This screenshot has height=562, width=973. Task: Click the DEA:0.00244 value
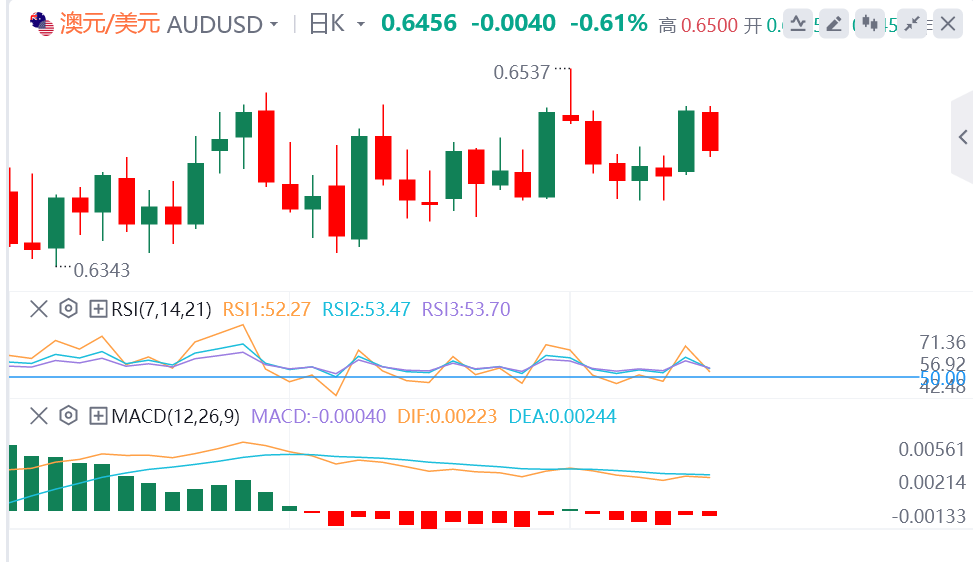coord(562,416)
